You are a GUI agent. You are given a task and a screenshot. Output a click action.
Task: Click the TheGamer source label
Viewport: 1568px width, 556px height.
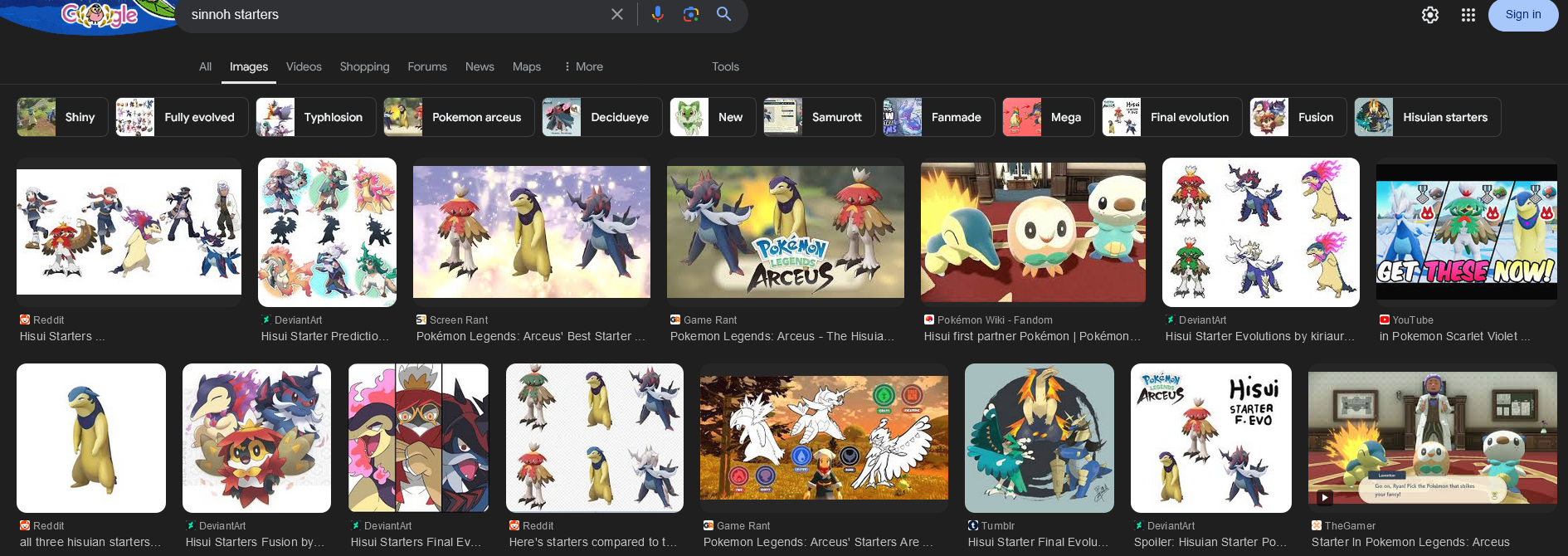1350,525
